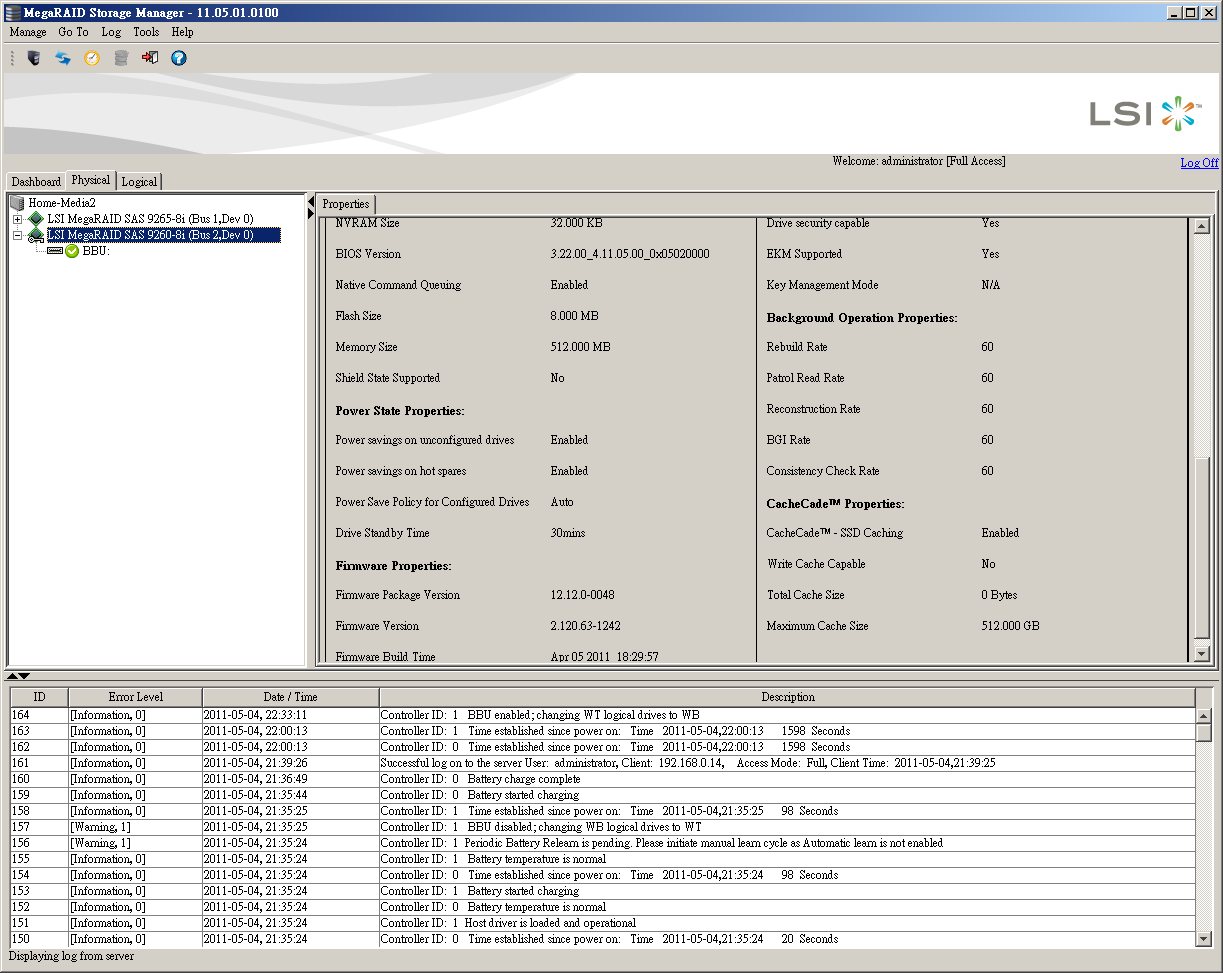1223x973 pixels.
Task: Click the [Warning, 1] cell of ID 157
Action: click(135, 827)
